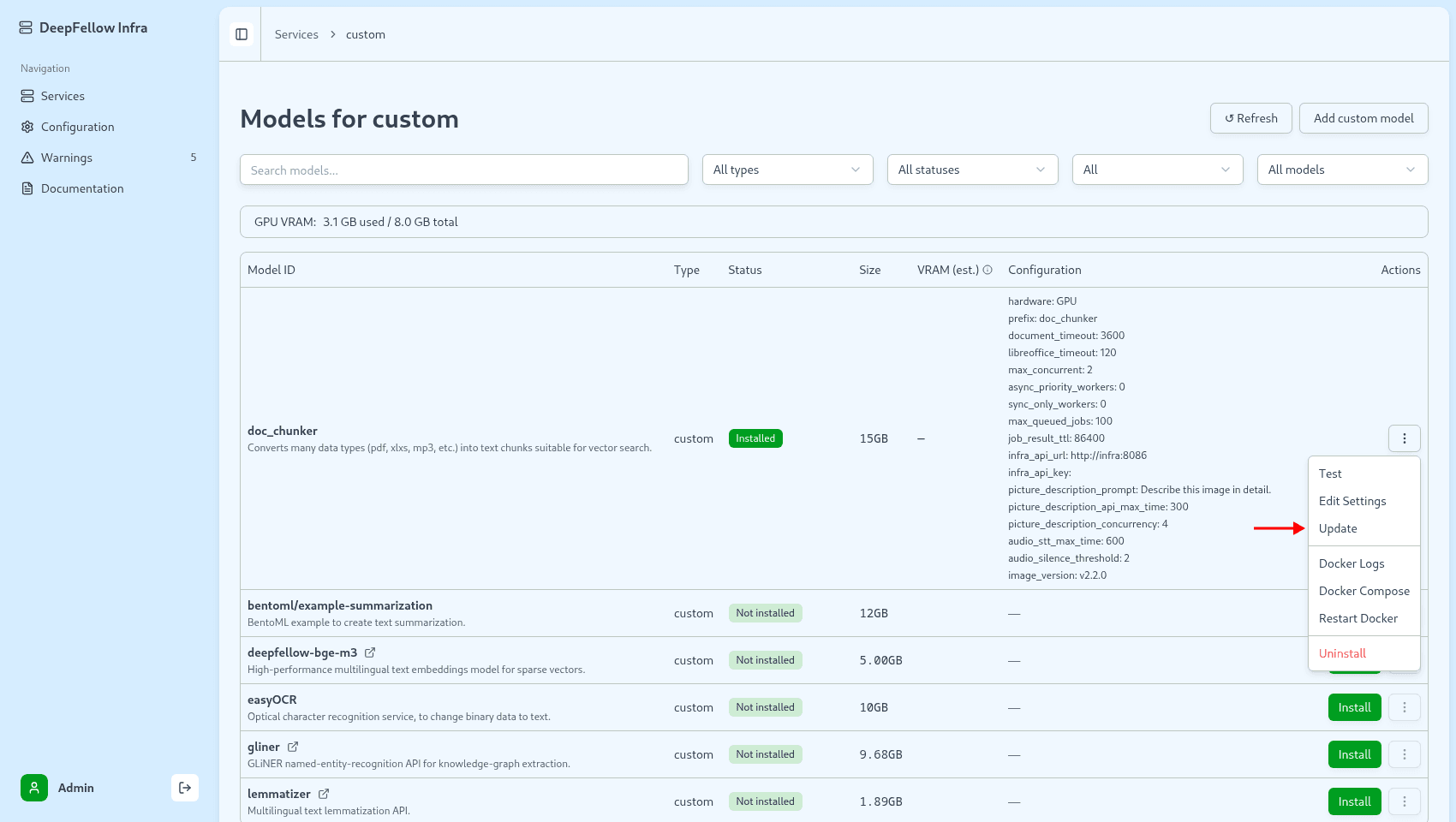
Task: Click the 5.00GB size of deepfellow-bge-m3
Action: (x=880, y=660)
